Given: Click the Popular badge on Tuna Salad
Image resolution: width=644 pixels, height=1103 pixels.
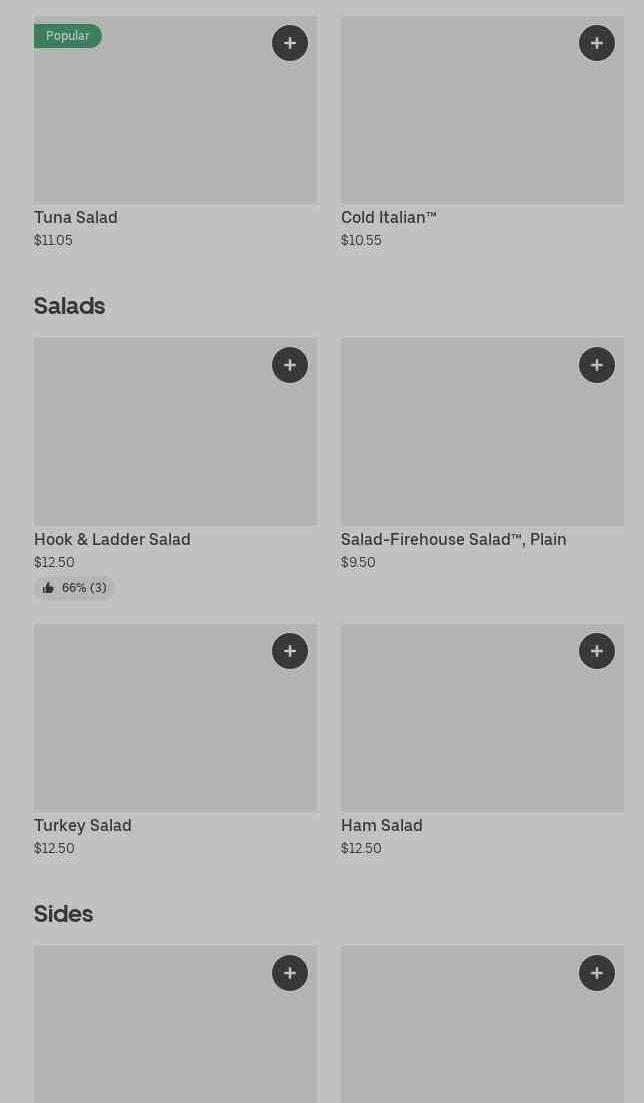Looking at the screenshot, I should point(67,36).
